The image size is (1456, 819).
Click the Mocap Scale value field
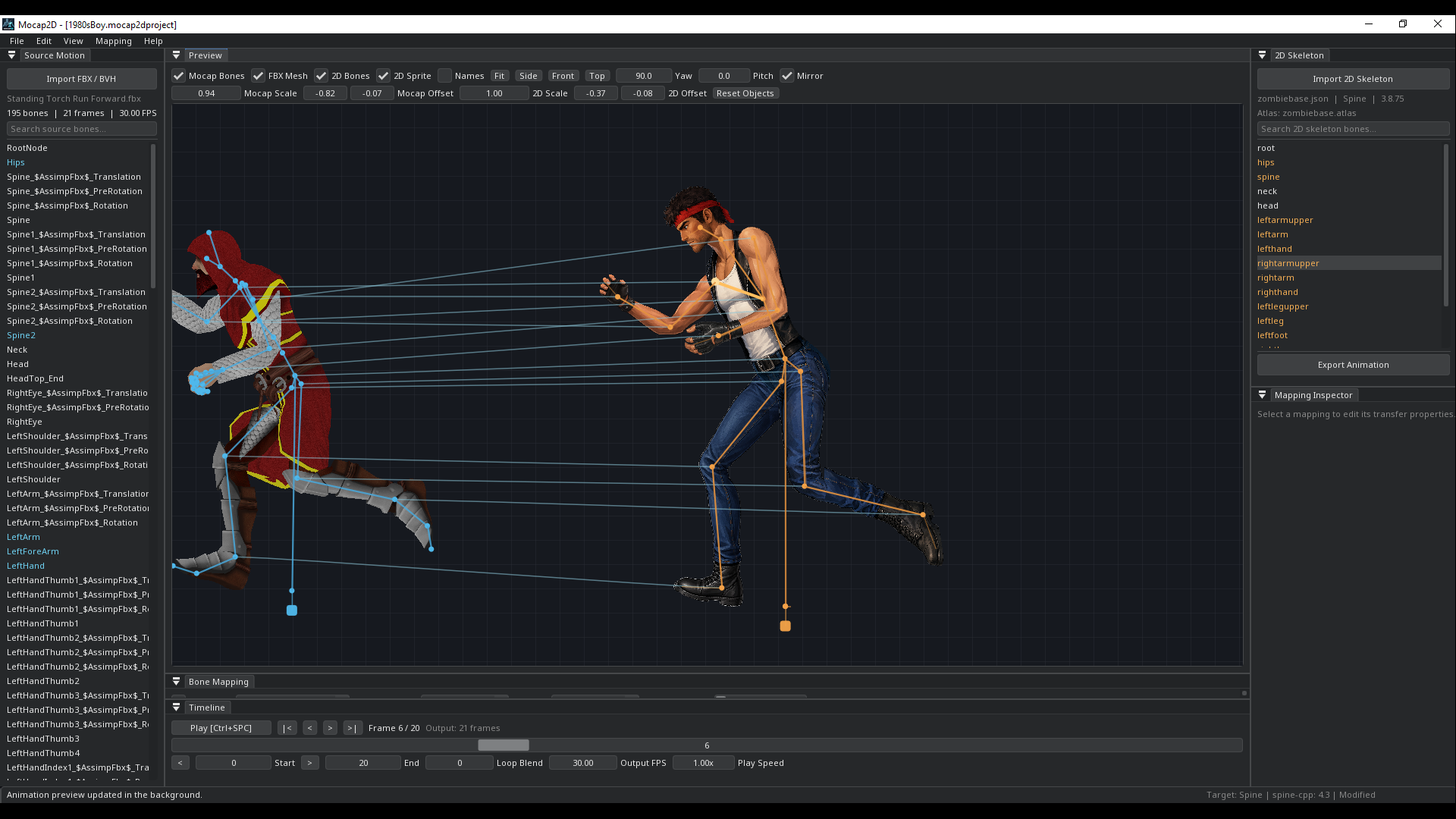(x=206, y=93)
